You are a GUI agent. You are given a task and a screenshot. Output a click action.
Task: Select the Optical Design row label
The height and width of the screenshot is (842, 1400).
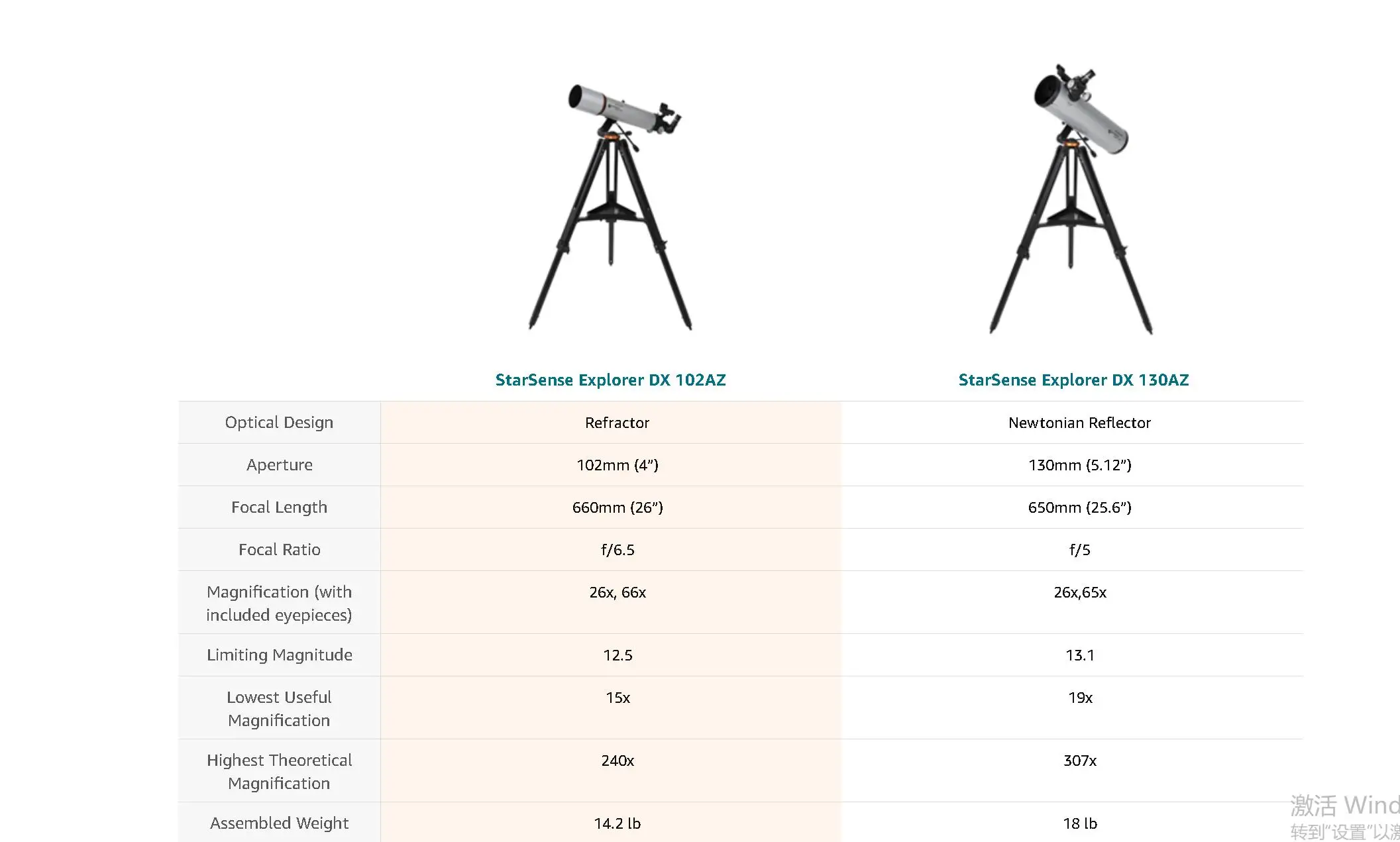coord(279,423)
